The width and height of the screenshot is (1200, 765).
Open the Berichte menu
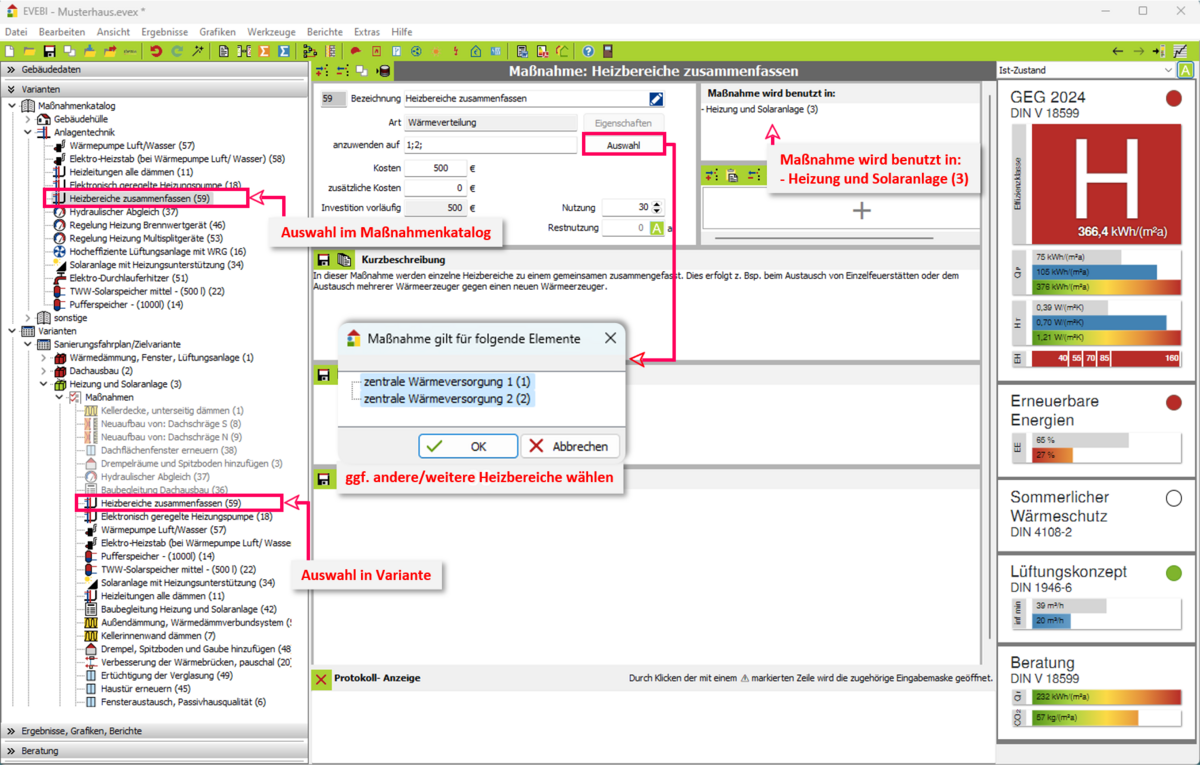tap(324, 32)
